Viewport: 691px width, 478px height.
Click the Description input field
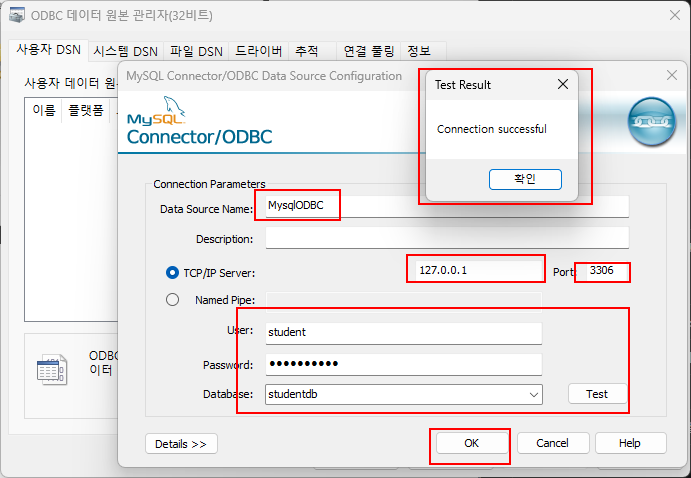tap(447, 238)
